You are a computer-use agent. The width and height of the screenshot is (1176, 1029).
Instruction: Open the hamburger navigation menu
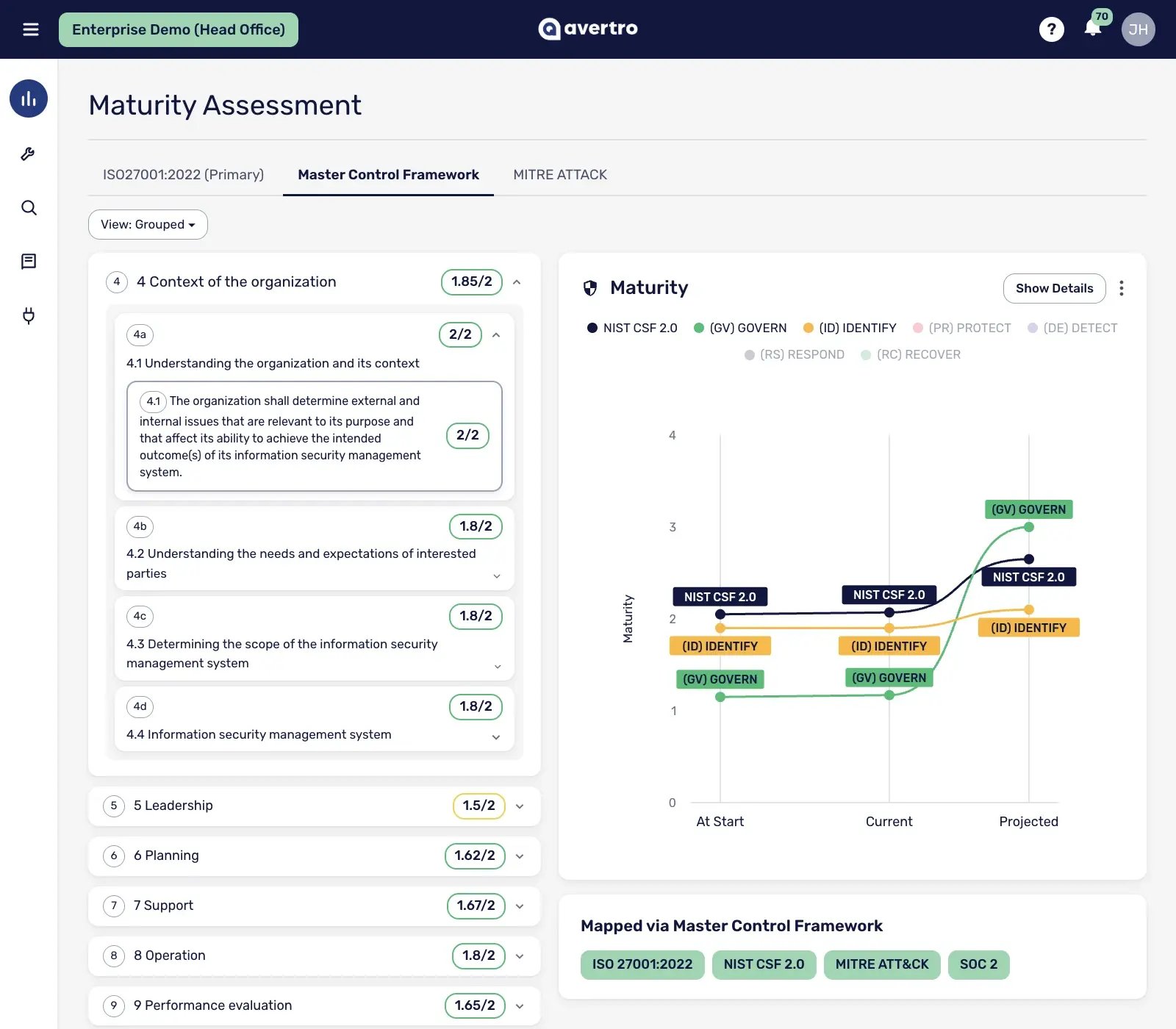pyautogui.click(x=30, y=29)
